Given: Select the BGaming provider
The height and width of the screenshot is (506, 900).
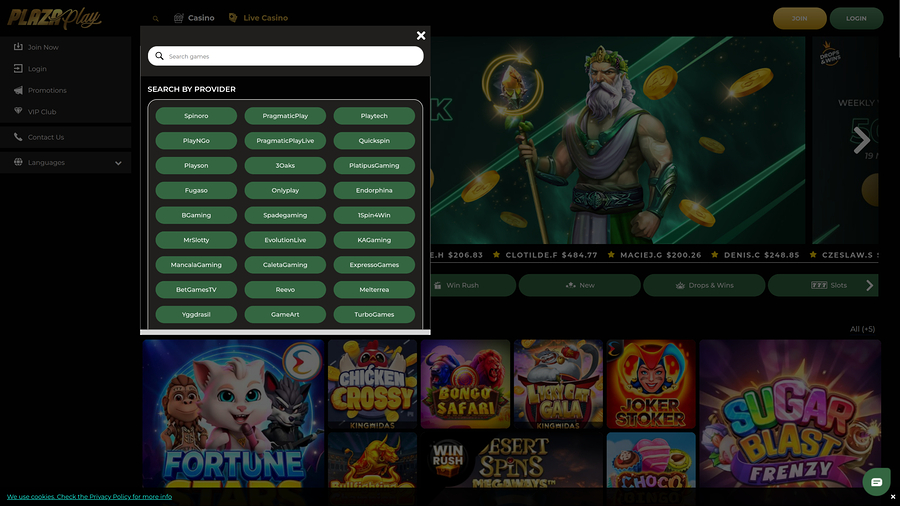Looking at the screenshot, I should [196, 215].
